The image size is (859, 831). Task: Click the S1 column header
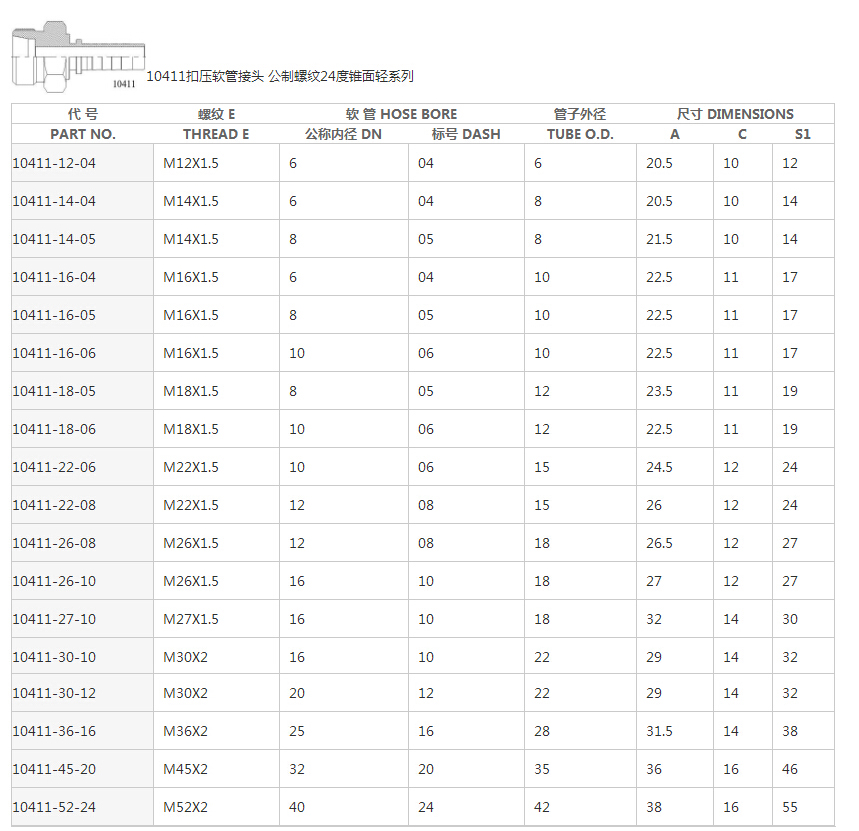click(802, 134)
